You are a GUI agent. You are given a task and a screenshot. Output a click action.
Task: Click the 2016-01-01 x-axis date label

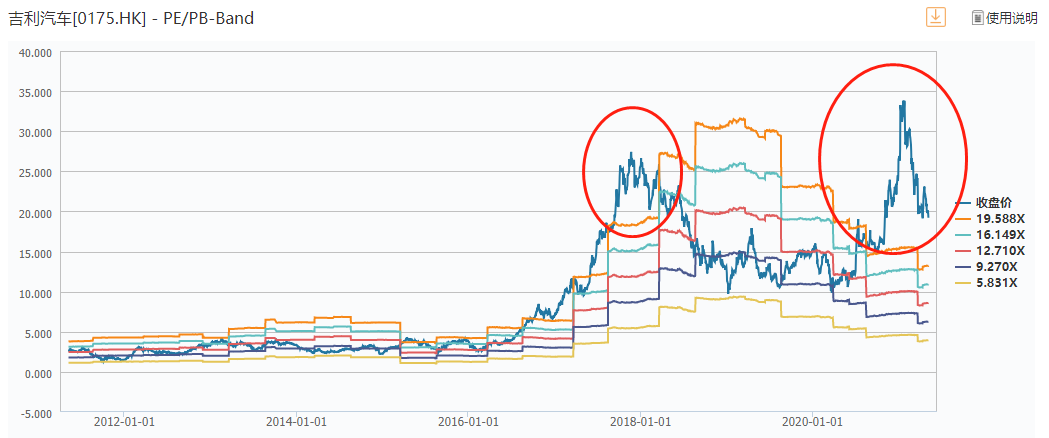coord(468,422)
